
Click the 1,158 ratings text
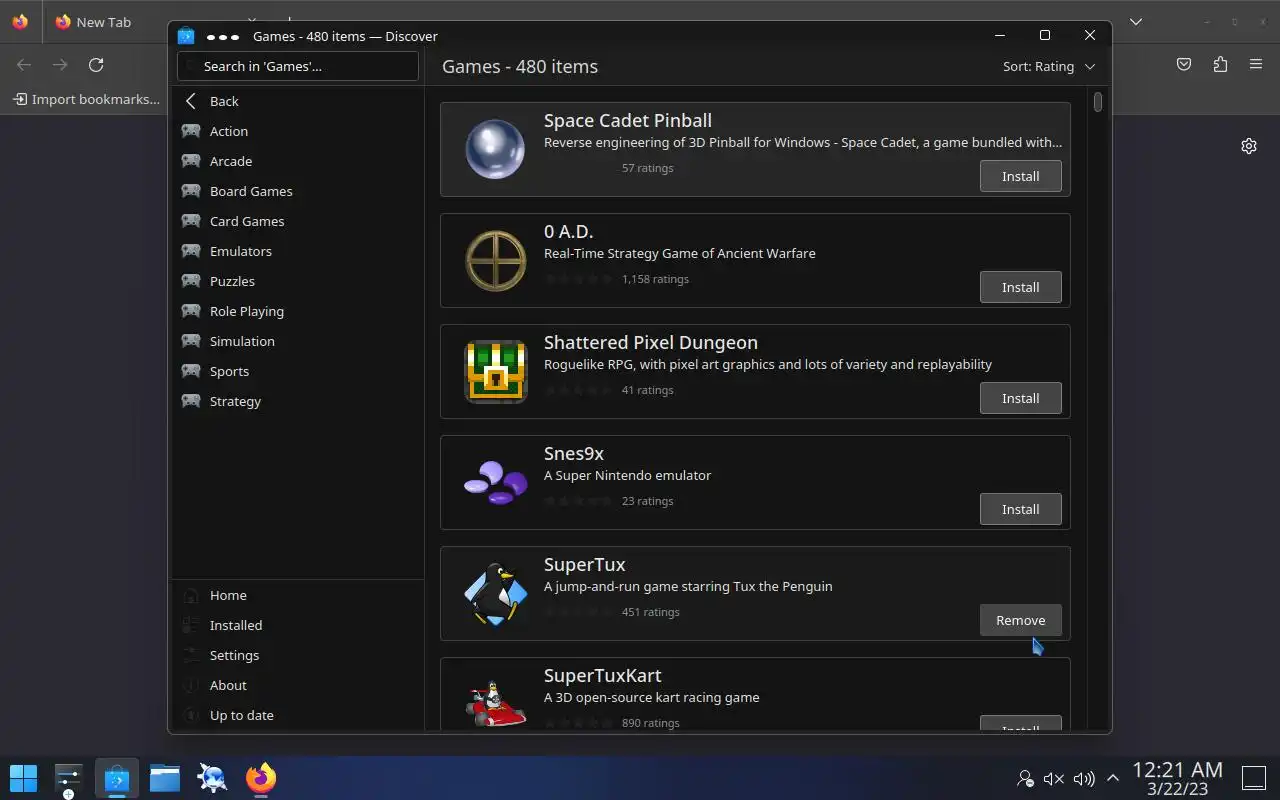click(655, 279)
